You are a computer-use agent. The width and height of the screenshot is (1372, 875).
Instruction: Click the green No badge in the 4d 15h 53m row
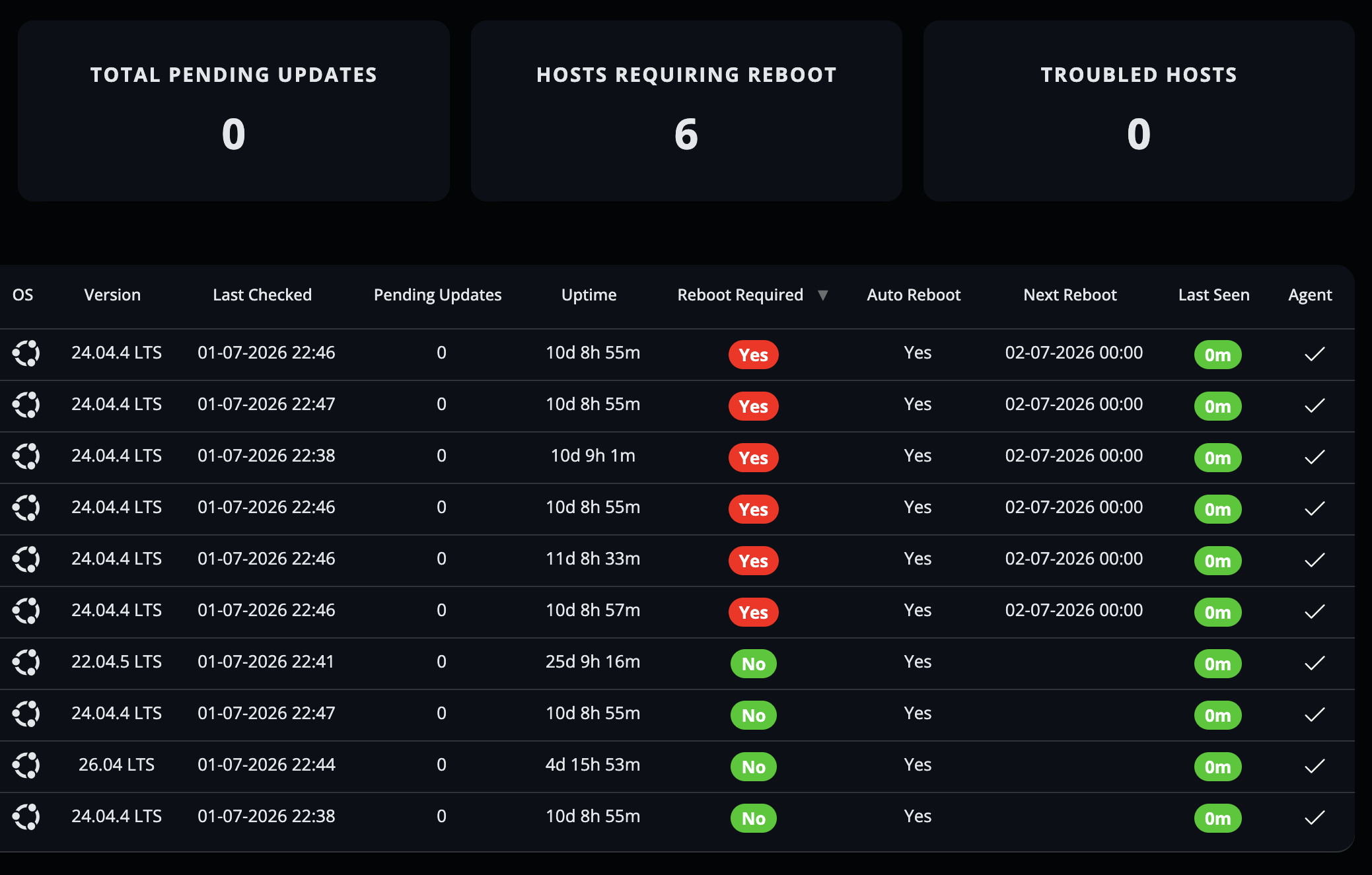click(x=754, y=767)
